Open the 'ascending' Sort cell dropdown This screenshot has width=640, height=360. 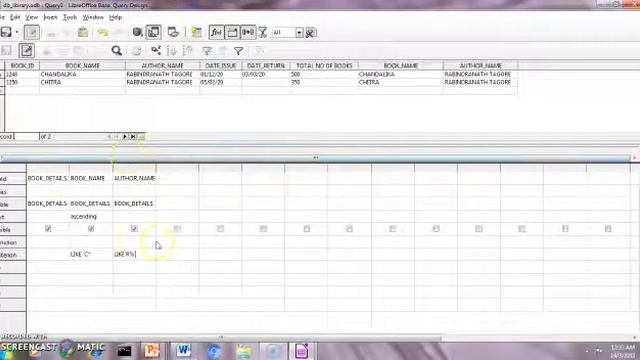[91, 216]
